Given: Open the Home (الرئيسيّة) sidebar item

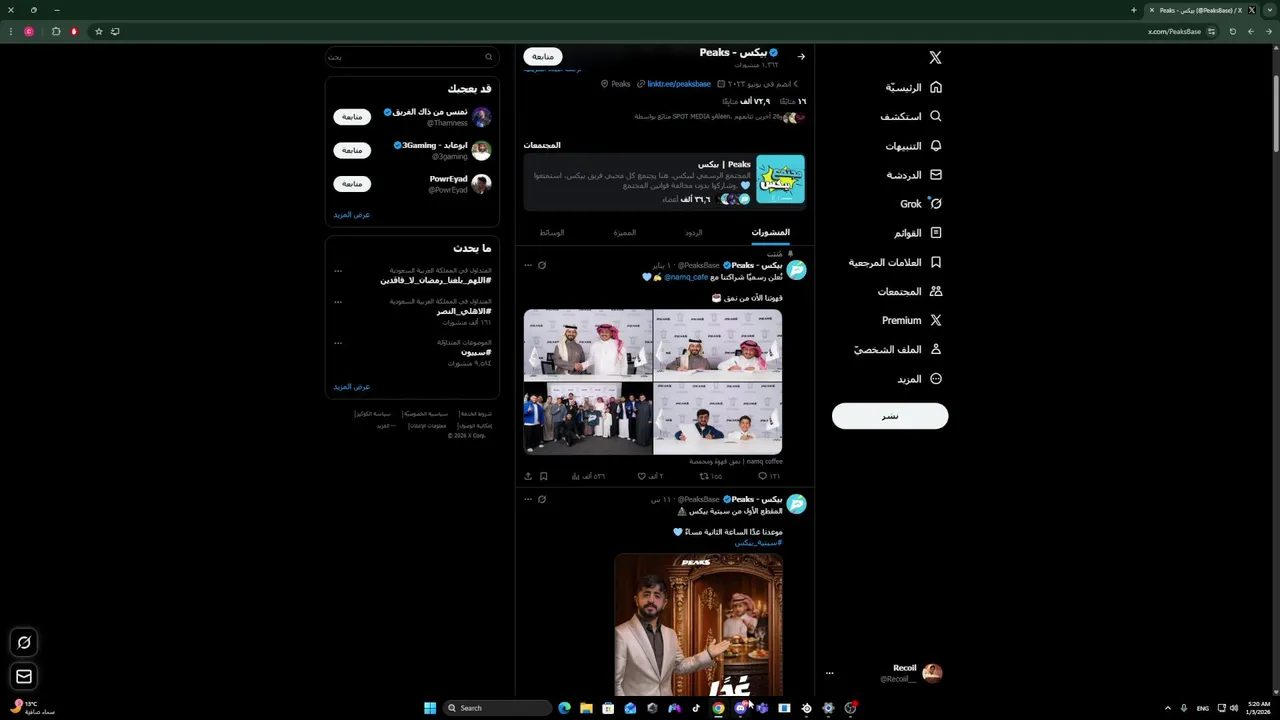Looking at the screenshot, I should [x=913, y=87].
